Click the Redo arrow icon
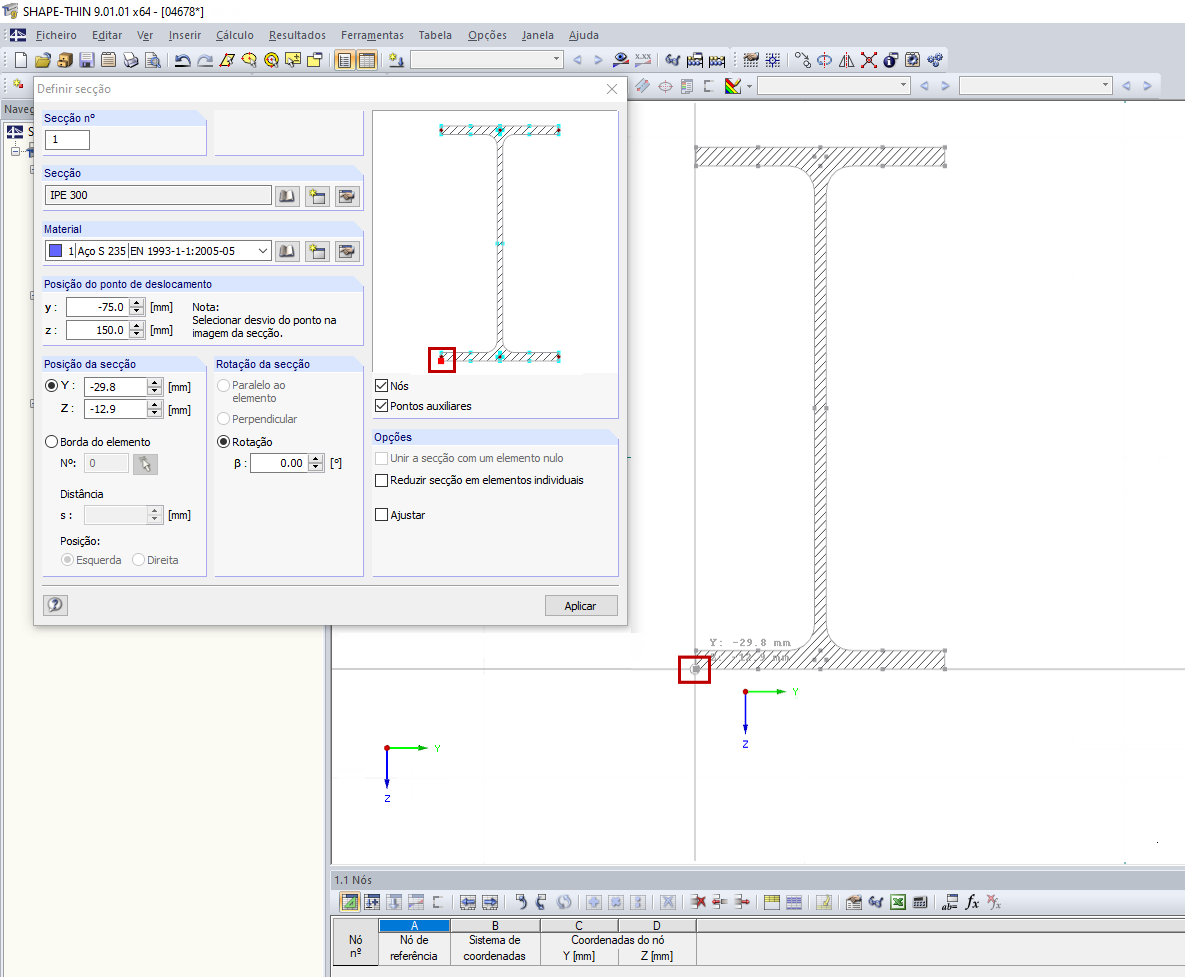 204,60
